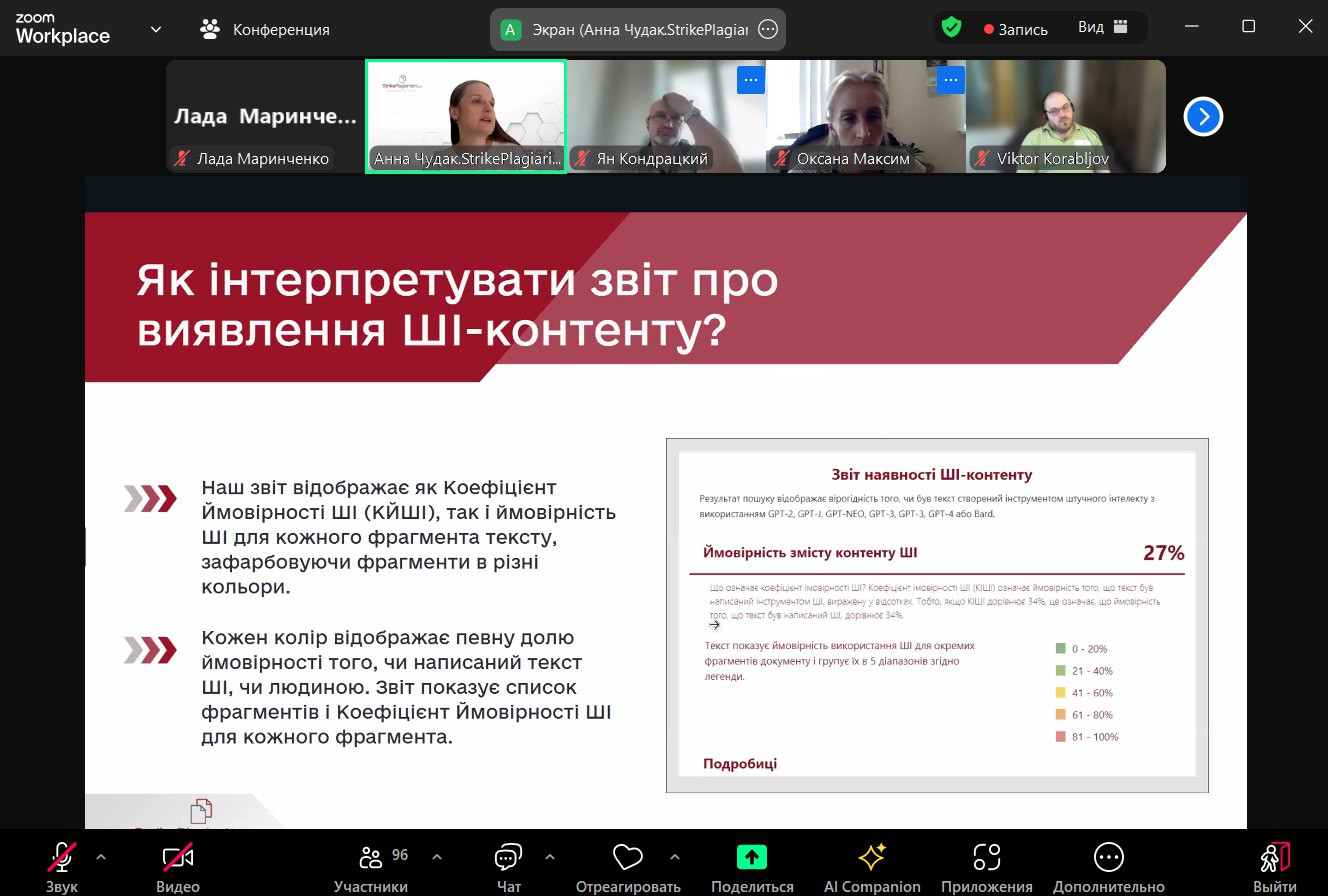The height and width of the screenshot is (896, 1328).
Task: Click the muted mic icon for Ян Кондрацкий
Action: pyautogui.click(x=582, y=158)
